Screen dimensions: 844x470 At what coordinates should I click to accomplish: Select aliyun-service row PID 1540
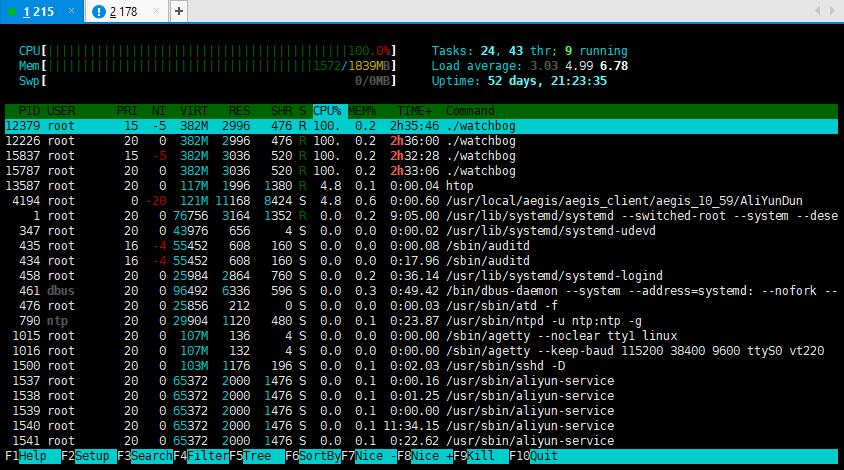[421, 426]
